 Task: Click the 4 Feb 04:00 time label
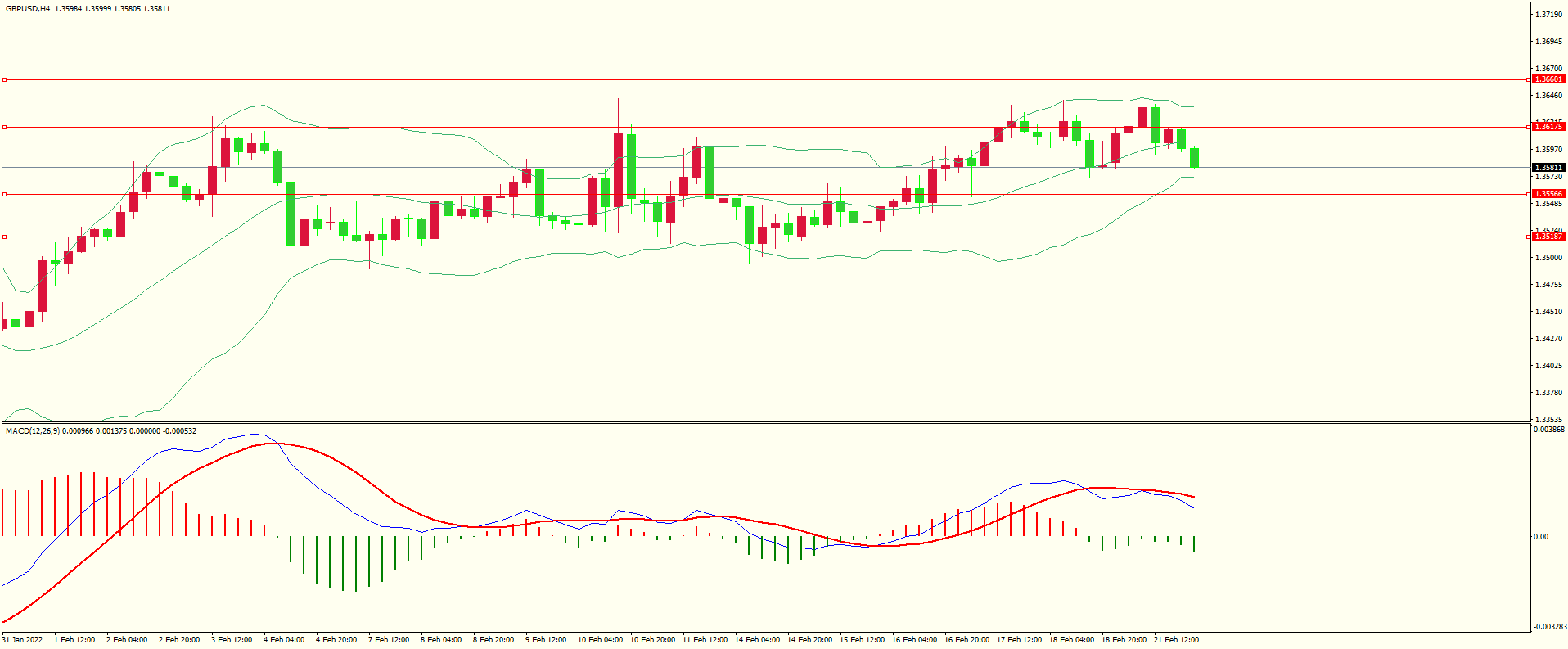click(284, 640)
